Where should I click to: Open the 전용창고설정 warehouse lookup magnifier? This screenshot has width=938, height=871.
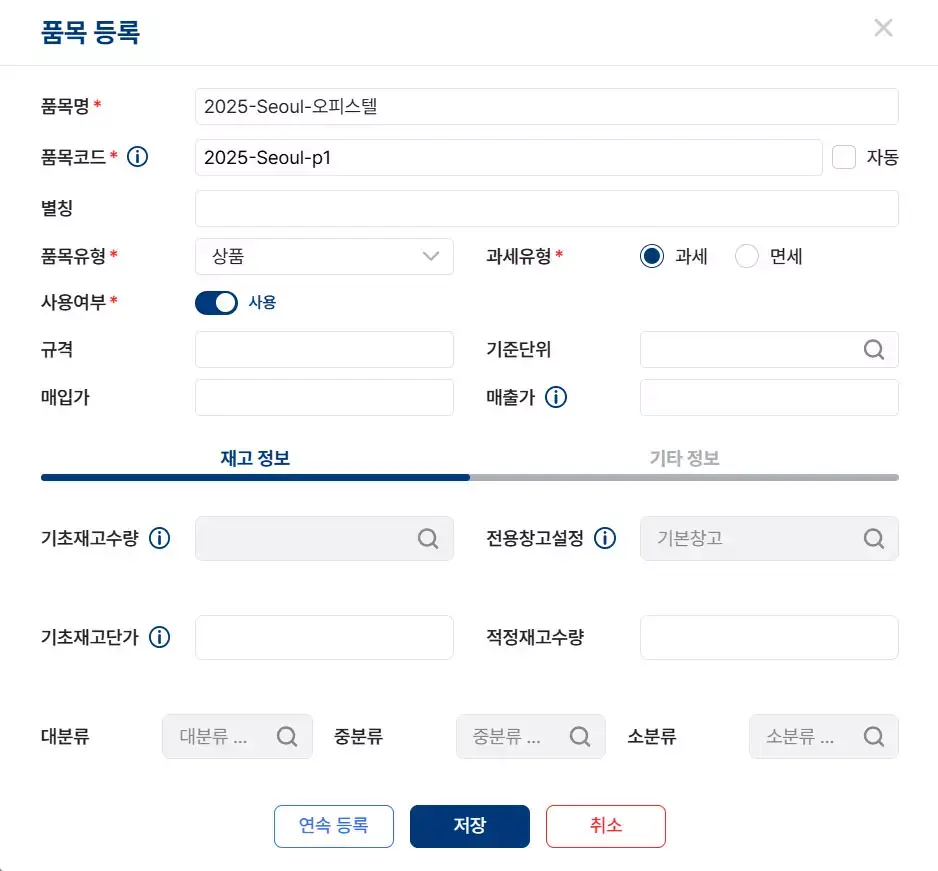pyautogui.click(x=874, y=538)
